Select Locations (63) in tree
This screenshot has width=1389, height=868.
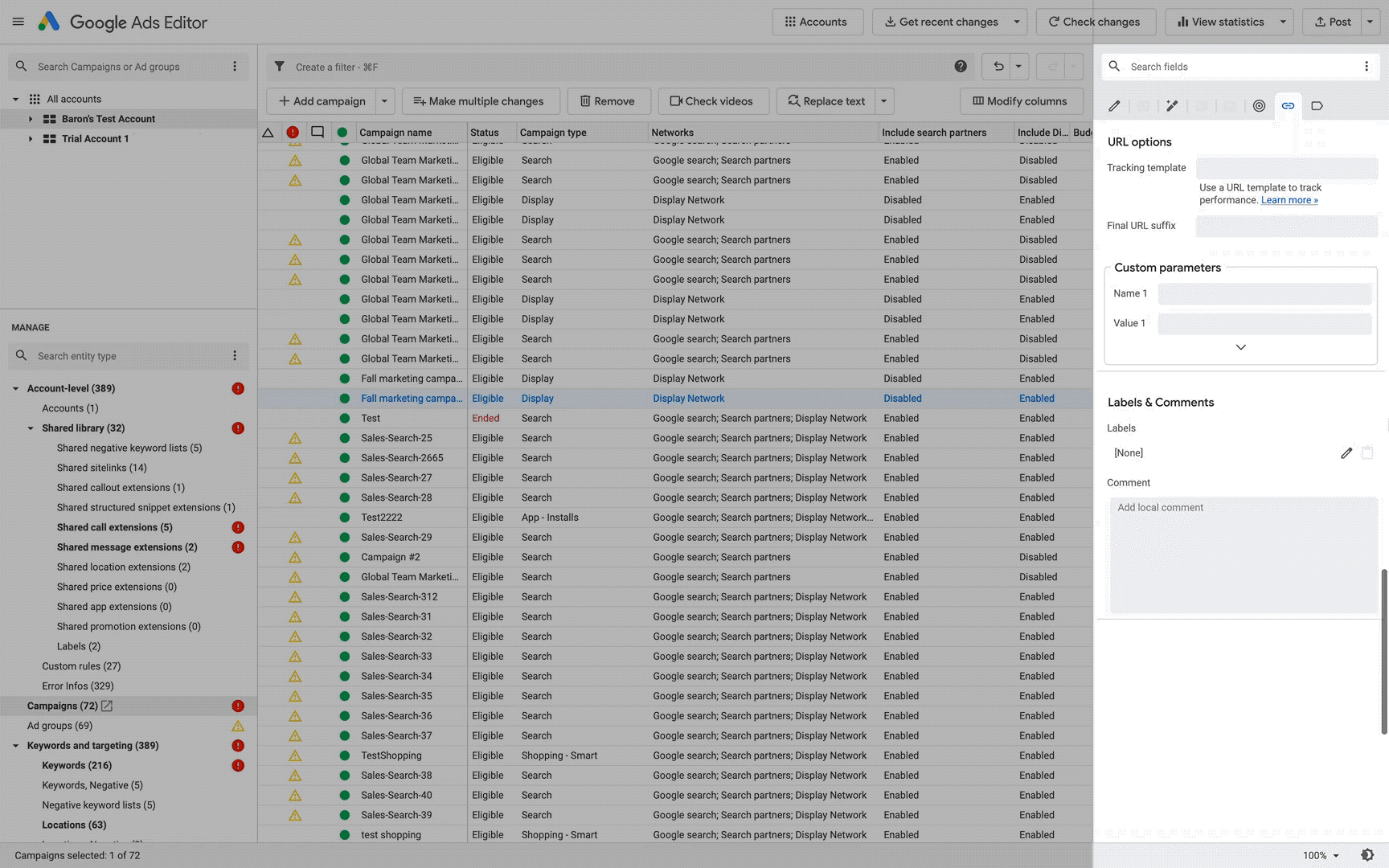[74, 825]
